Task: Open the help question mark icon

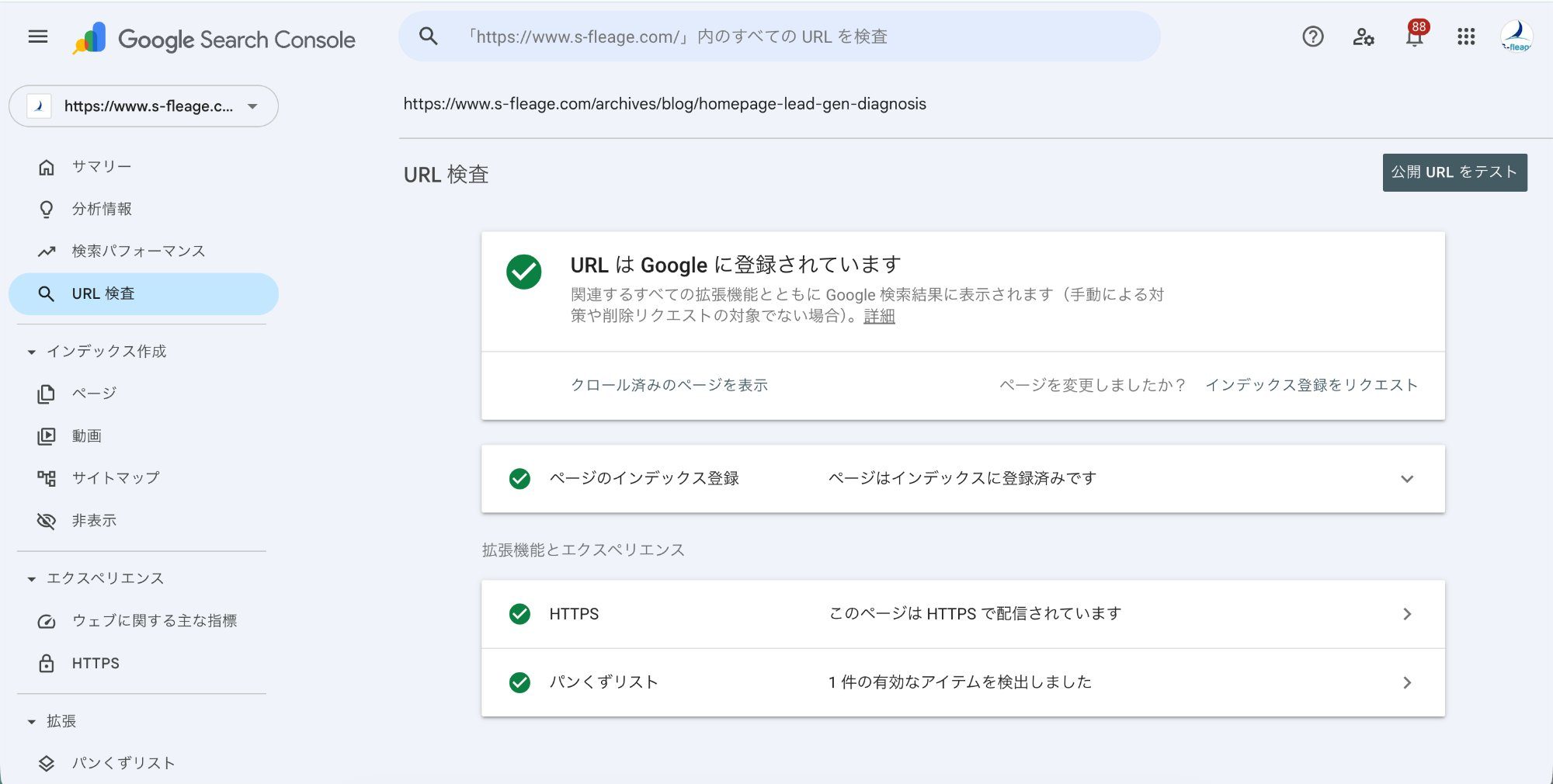Action: [1312, 36]
